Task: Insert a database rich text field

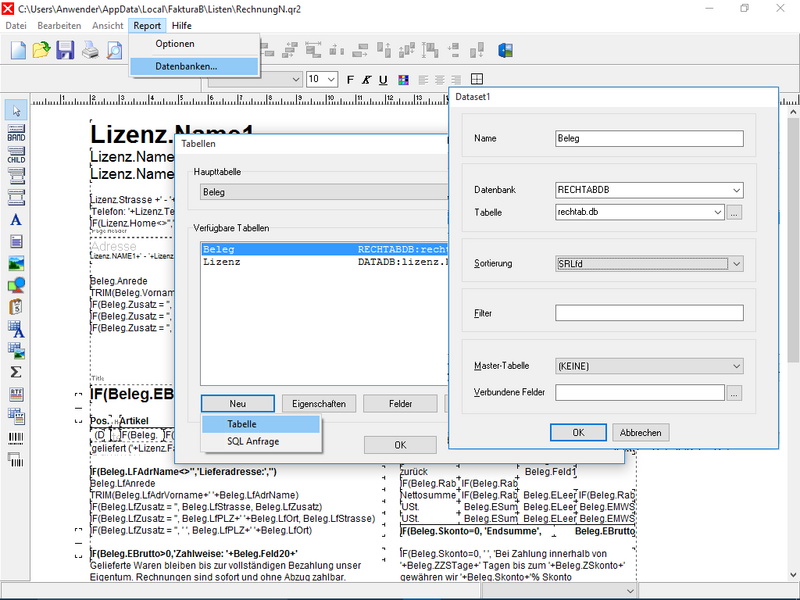Action: pos(16,416)
